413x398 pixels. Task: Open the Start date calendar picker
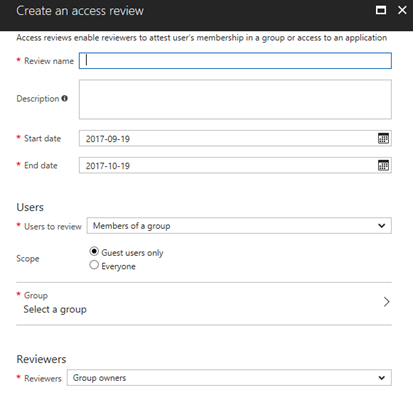(x=383, y=138)
